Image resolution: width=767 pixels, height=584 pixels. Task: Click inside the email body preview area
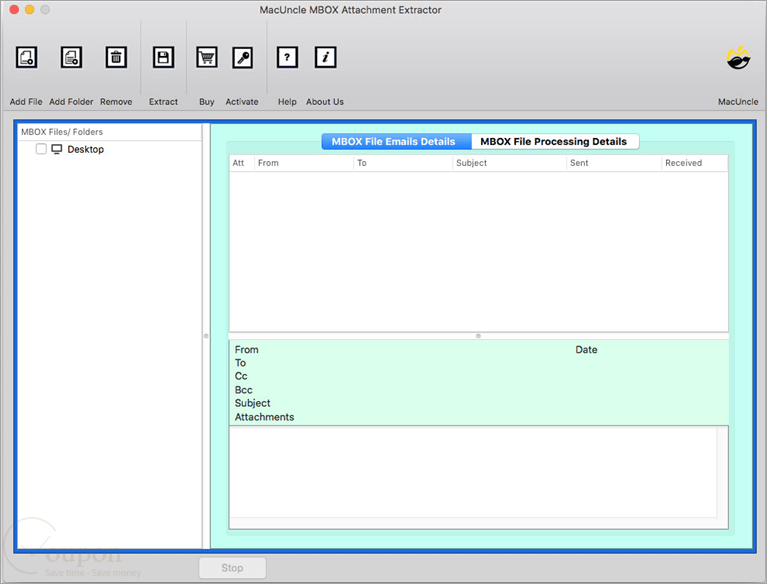click(473, 472)
